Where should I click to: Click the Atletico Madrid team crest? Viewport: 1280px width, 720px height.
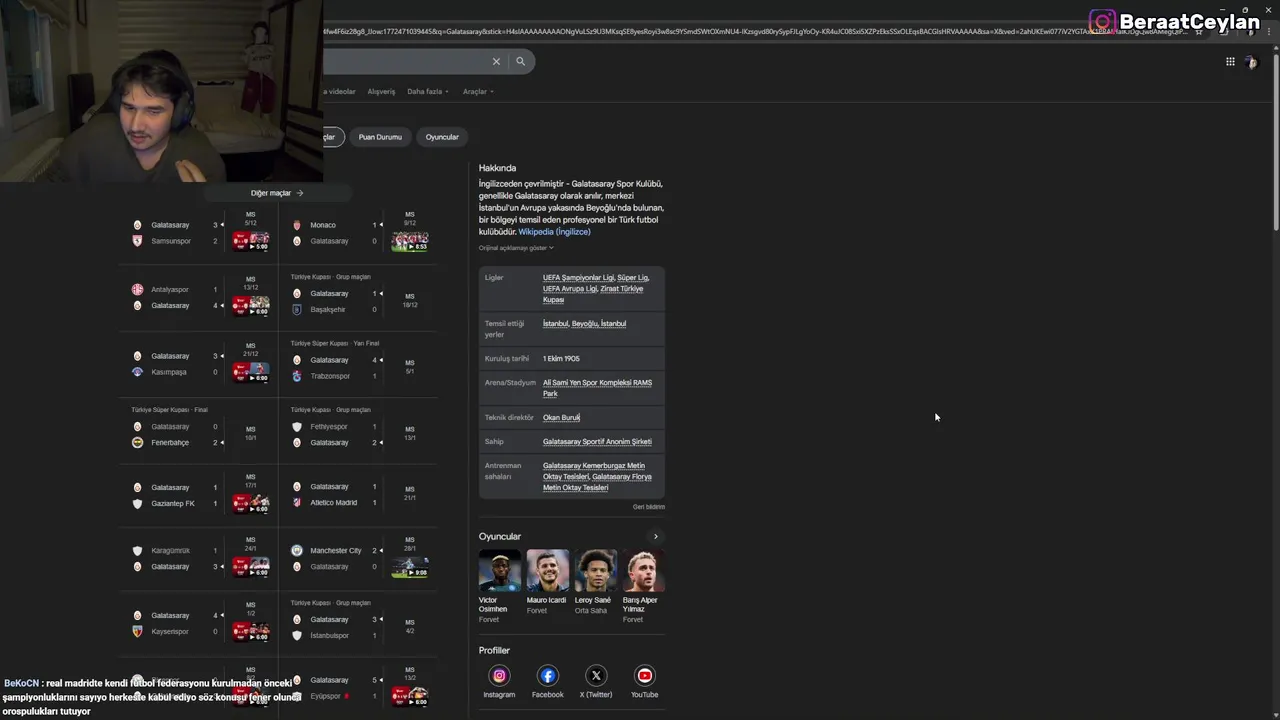tap(297, 502)
